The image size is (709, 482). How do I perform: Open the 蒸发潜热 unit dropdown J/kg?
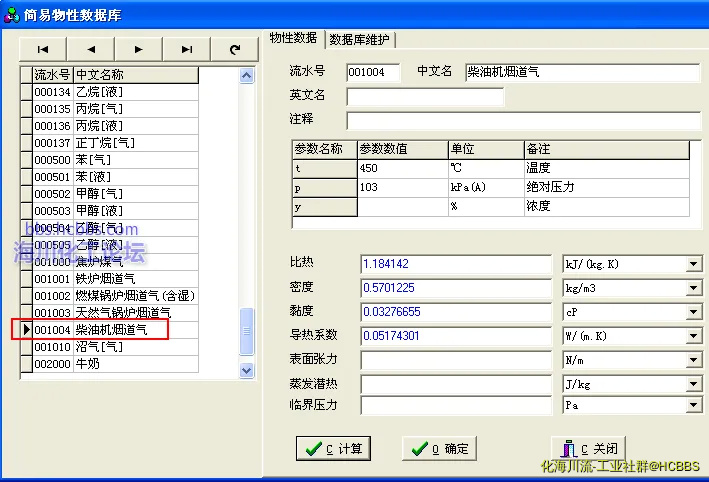(x=694, y=384)
